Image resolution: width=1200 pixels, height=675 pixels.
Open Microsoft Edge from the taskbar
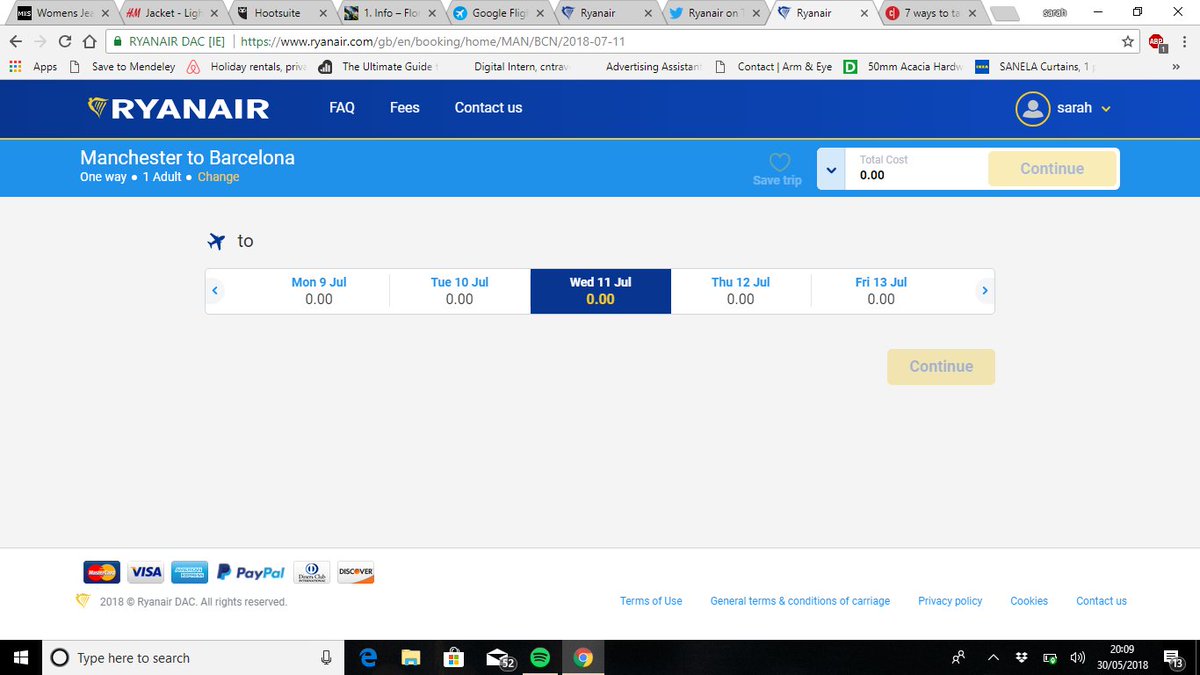point(368,657)
